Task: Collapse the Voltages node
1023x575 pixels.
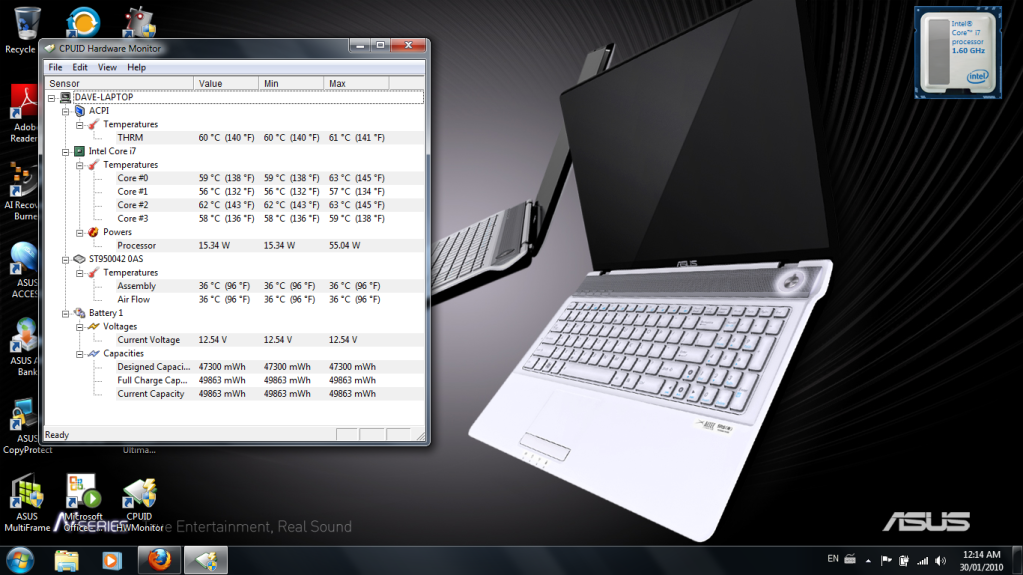Action: coord(80,327)
